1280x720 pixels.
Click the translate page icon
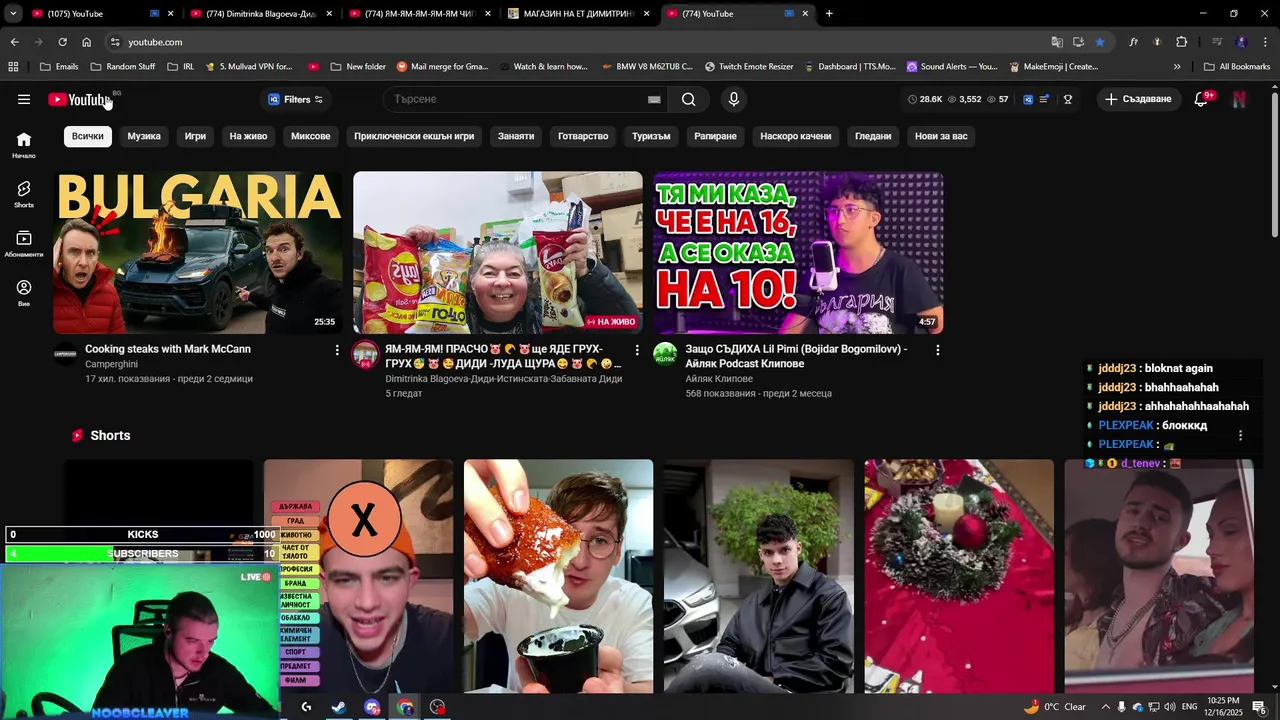click(x=1057, y=42)
